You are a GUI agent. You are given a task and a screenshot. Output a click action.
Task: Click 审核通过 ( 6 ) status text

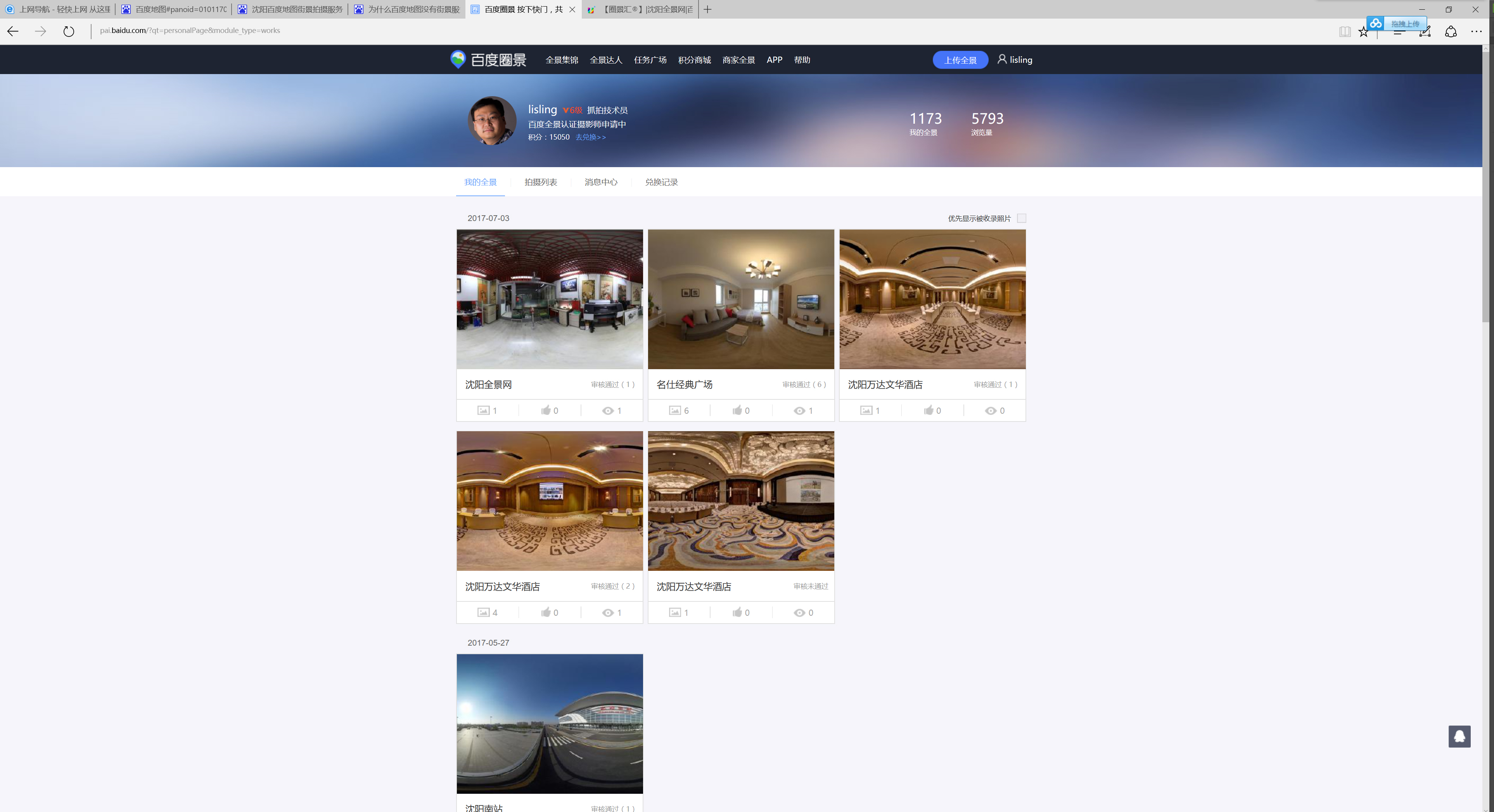(804, 385)
